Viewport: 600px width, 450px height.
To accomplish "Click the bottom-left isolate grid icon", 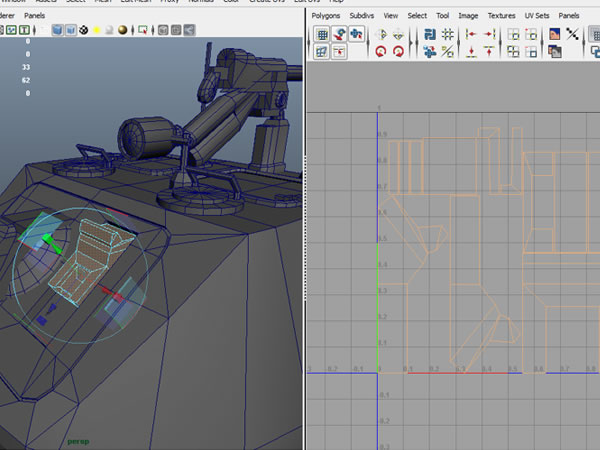I will click(x=513, y=52).
